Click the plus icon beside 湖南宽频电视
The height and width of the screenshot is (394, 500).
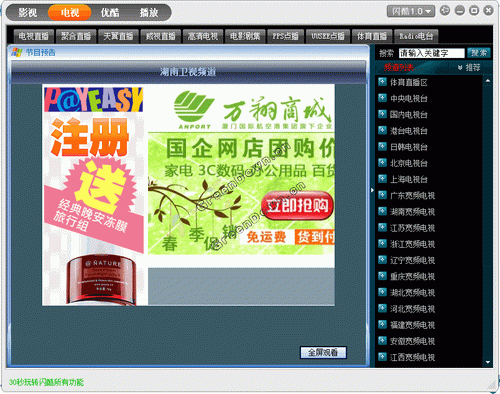pos(382,211)
